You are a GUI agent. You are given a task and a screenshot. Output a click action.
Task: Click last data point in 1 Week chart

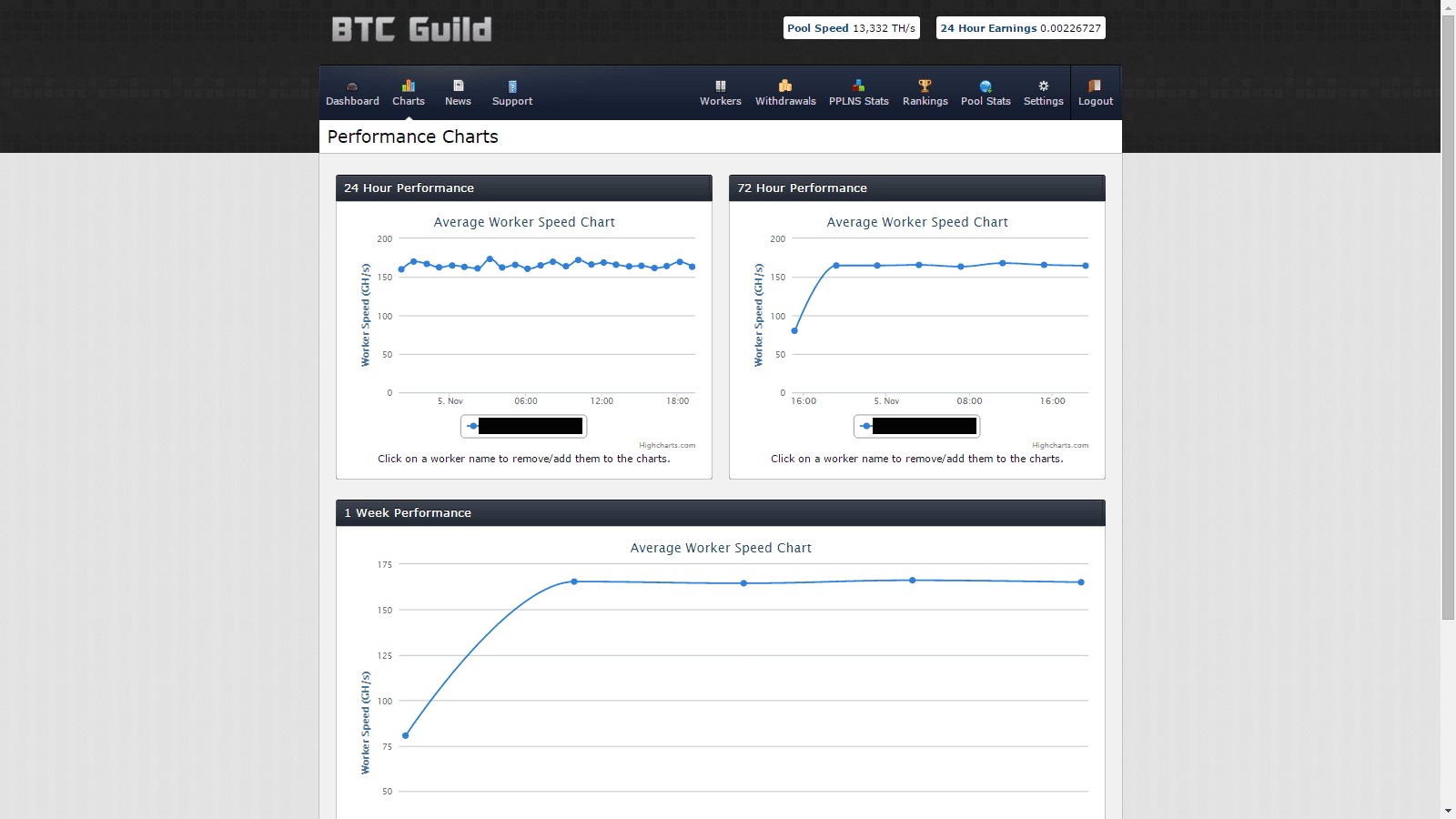[x=1081, y=582]
